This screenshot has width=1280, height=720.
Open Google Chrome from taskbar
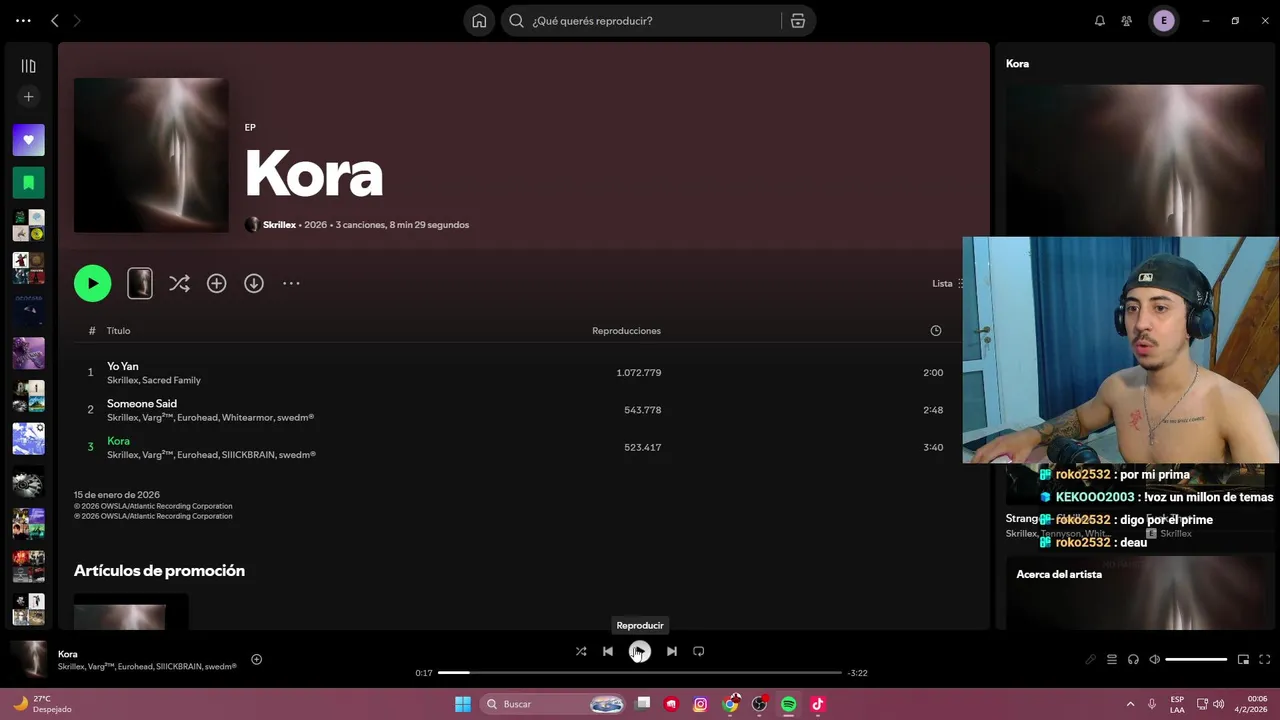click(x=730, y=704)
